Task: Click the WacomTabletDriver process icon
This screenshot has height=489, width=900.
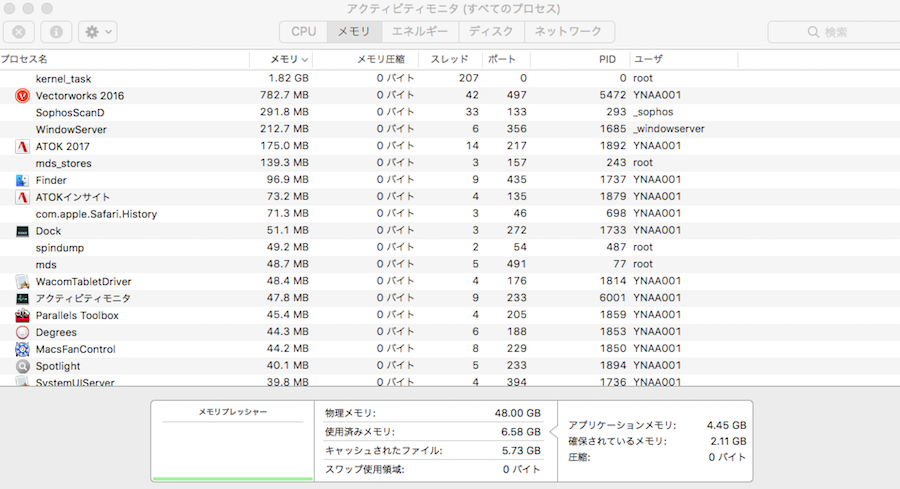Action: pyautogui.click(x=22, y=281)
